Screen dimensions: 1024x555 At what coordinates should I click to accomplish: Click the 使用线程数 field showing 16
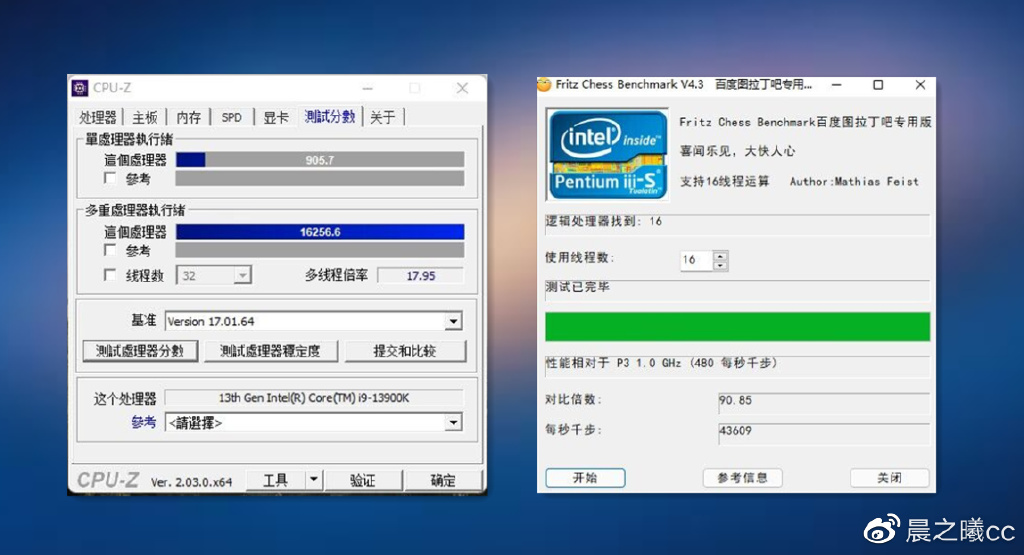pyautogui.click(x=696, y=260)
